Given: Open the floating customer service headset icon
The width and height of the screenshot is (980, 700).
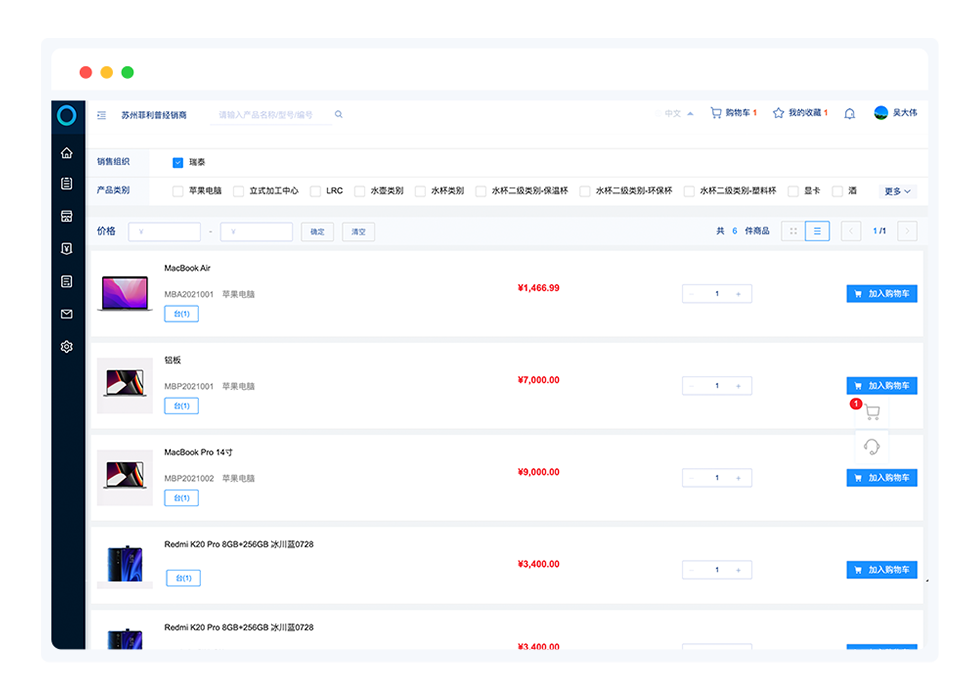Looking at the screenshot, I should click(x=871, y=446).
